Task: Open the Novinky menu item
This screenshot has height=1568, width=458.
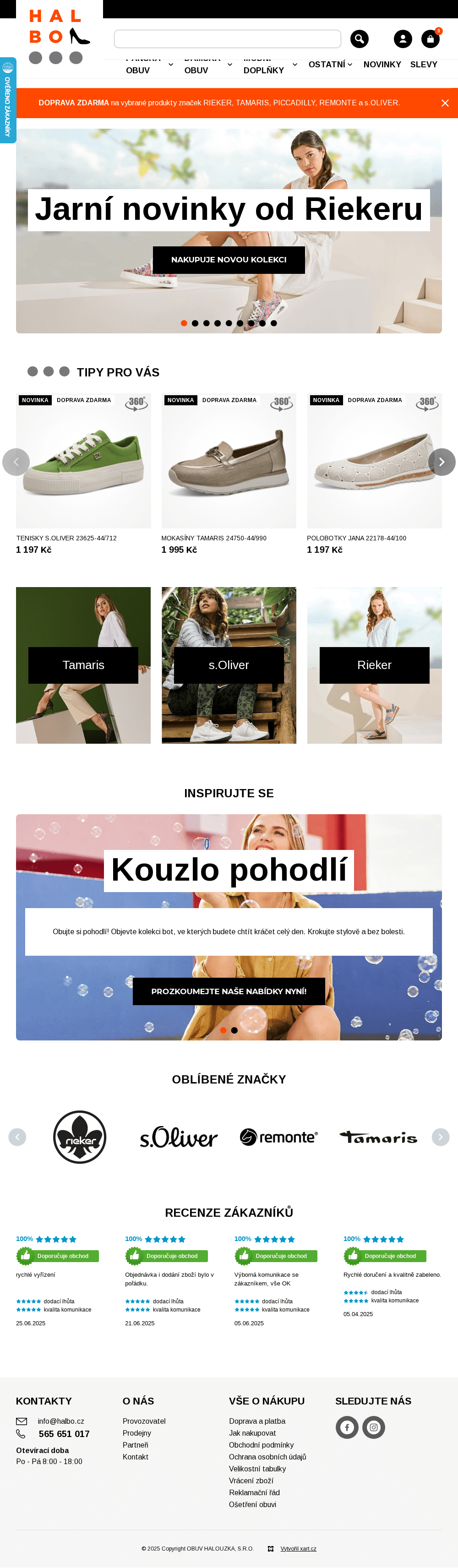Action: tap(382, 65)
